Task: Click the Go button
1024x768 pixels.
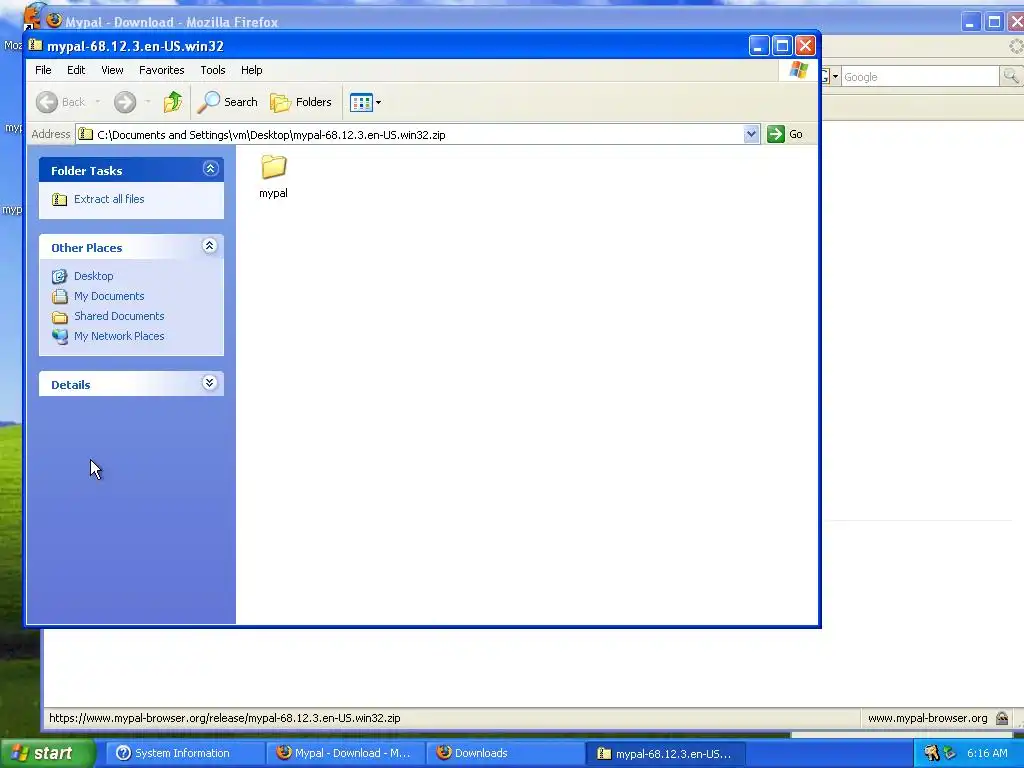Action: point(785,134)
